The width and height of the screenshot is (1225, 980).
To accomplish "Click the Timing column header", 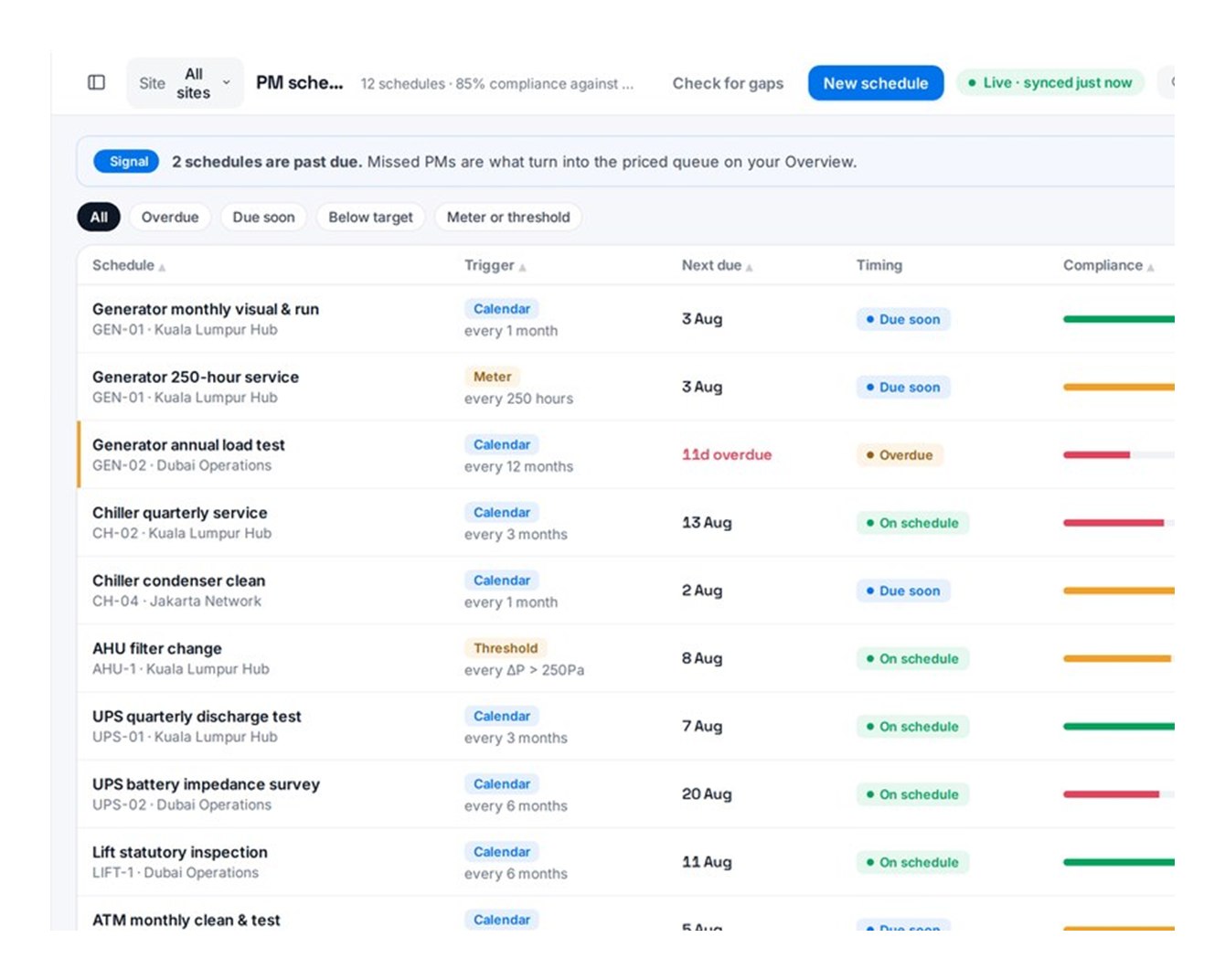I will pyautogui.click(x=879, y=265).
